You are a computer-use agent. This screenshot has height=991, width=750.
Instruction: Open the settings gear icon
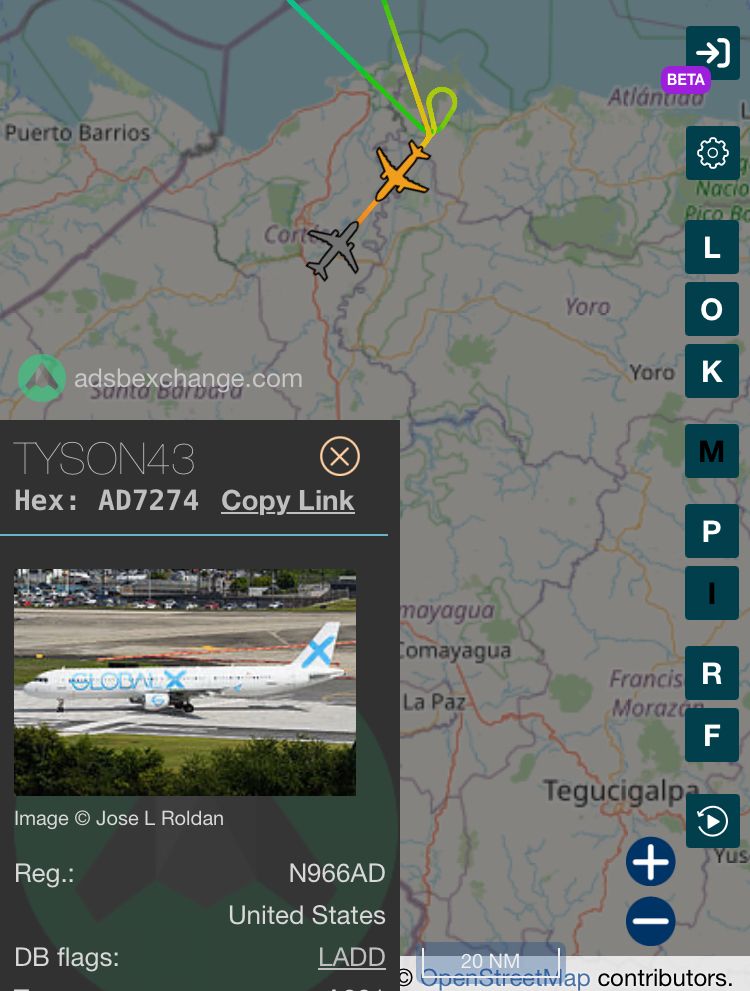point(713,153)
